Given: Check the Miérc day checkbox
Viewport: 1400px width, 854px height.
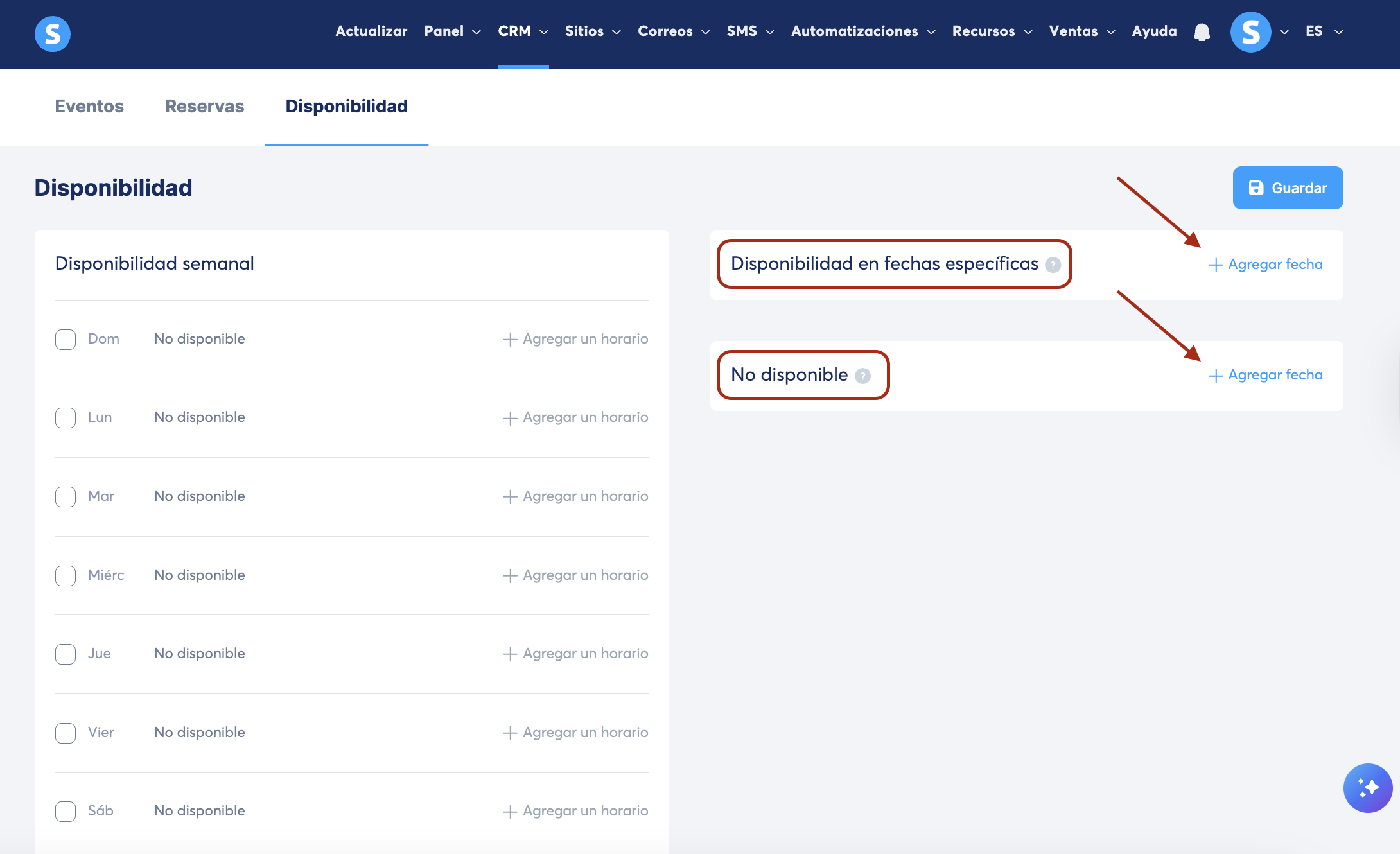Looking at the screenshot, I should (66, 576).
